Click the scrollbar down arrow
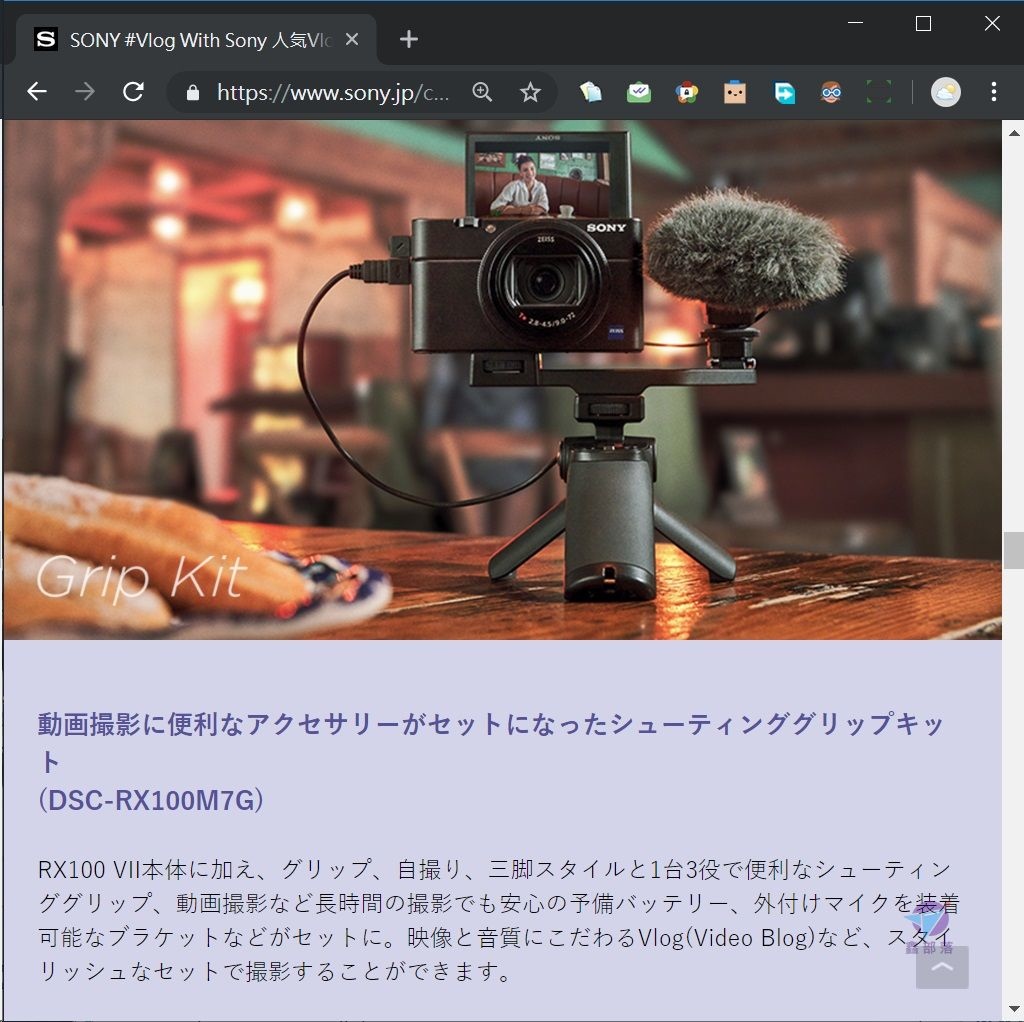Viewport: 1024px width, 1022px height. (1014, 1010)
